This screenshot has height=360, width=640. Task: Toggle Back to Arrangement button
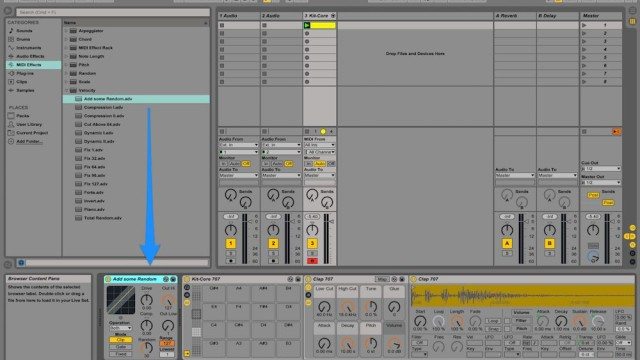(x=616, y=131)
